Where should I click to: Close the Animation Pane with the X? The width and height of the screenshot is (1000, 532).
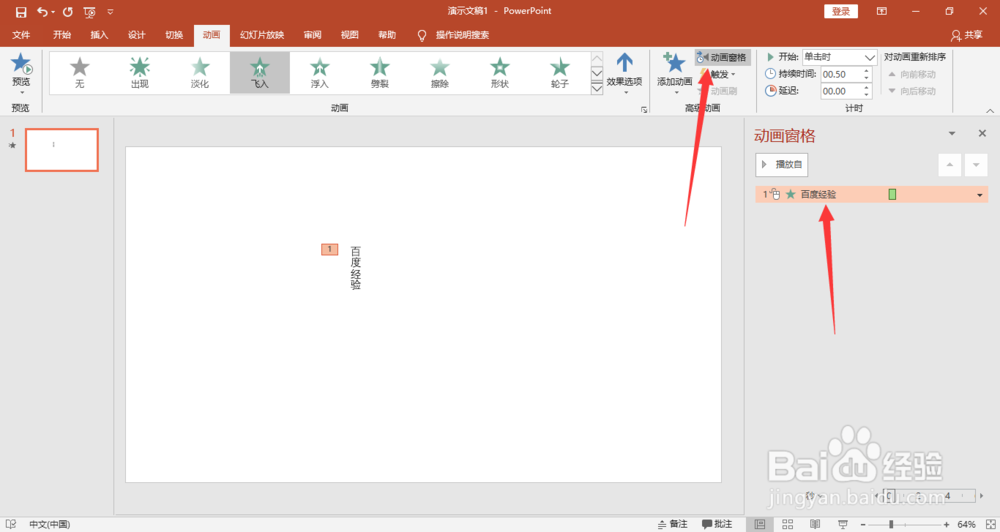[x=982, y=133]
